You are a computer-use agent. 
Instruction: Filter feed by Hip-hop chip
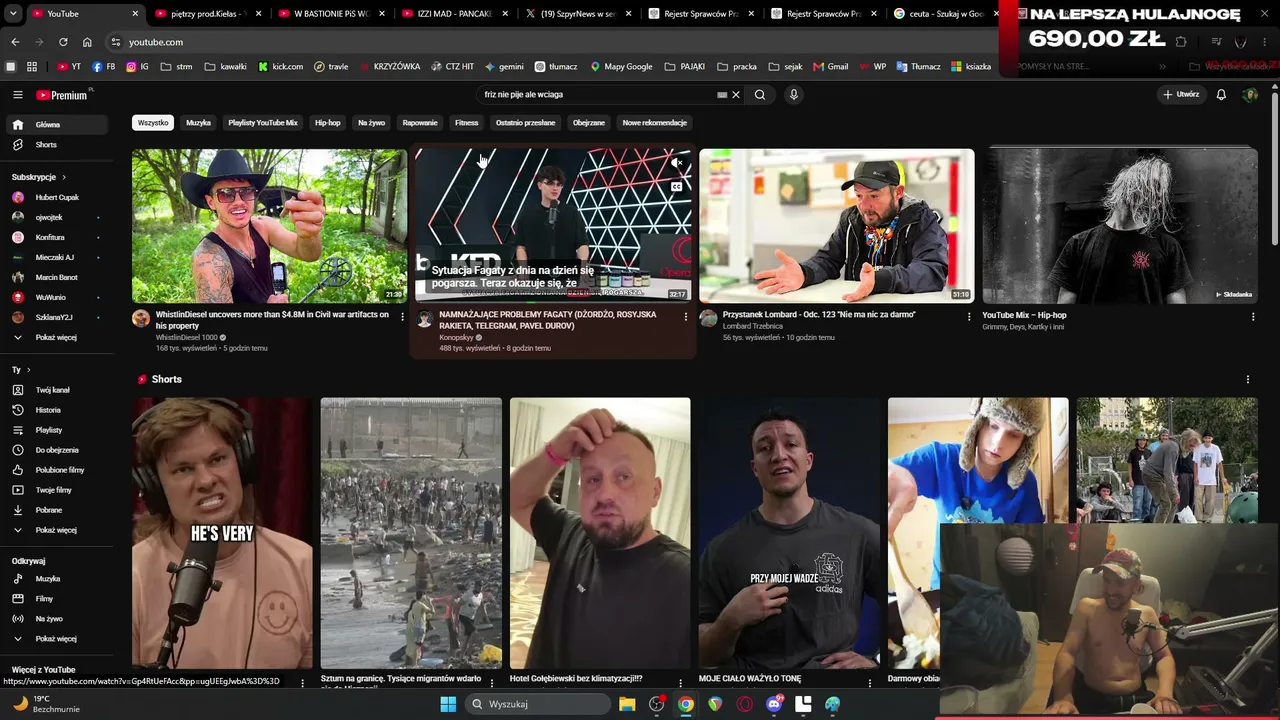(328, 123)
